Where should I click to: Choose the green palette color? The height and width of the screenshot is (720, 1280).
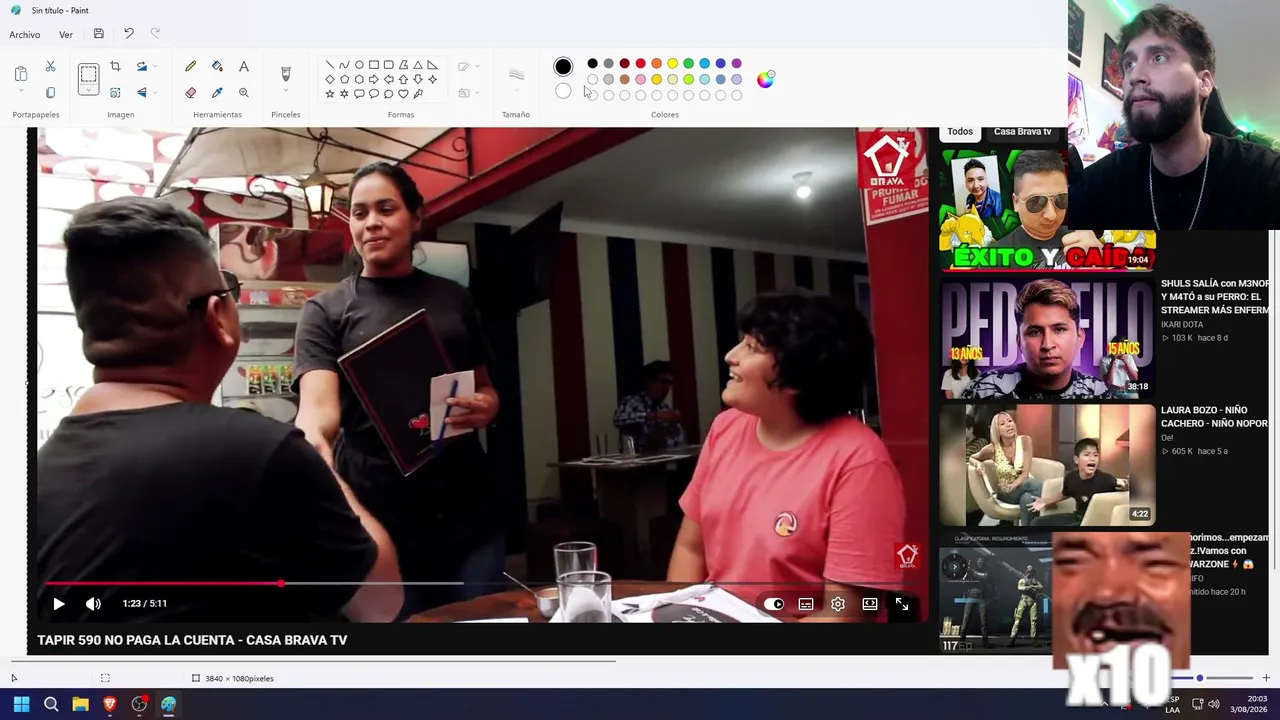[689, 64]
